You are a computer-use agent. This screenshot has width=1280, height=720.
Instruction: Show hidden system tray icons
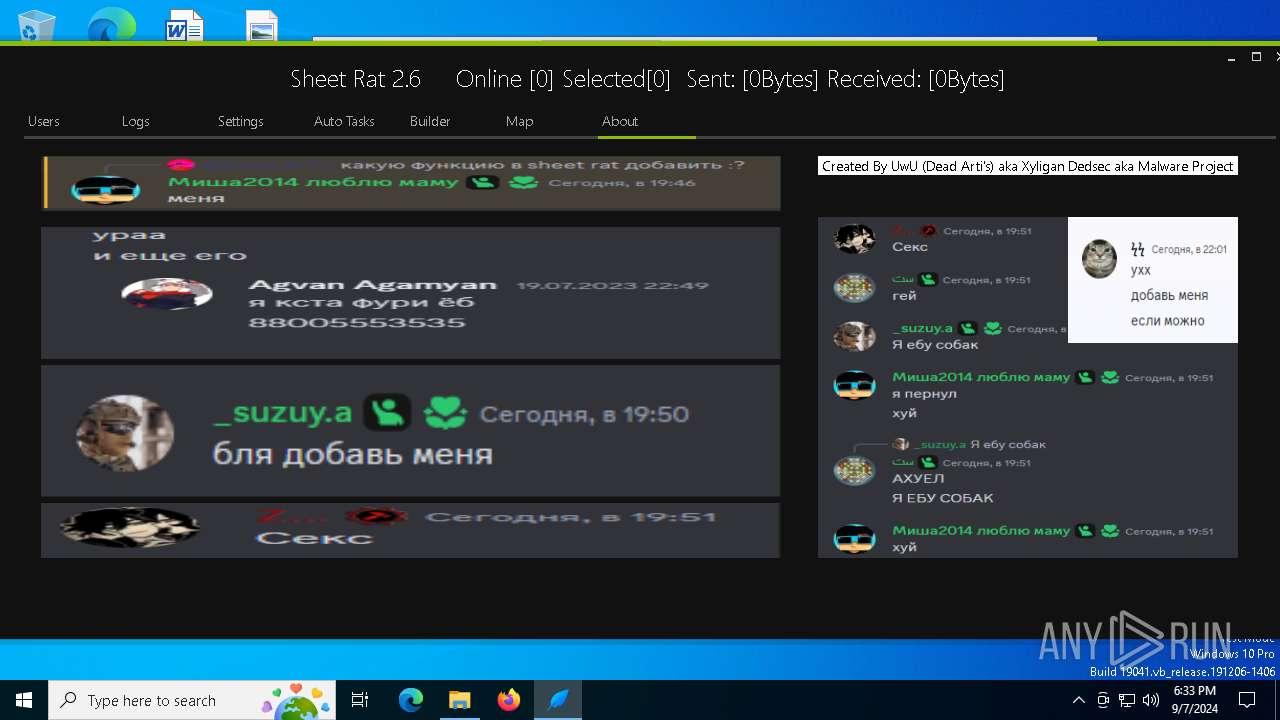pyautogui.click(x=1078, y=700)
